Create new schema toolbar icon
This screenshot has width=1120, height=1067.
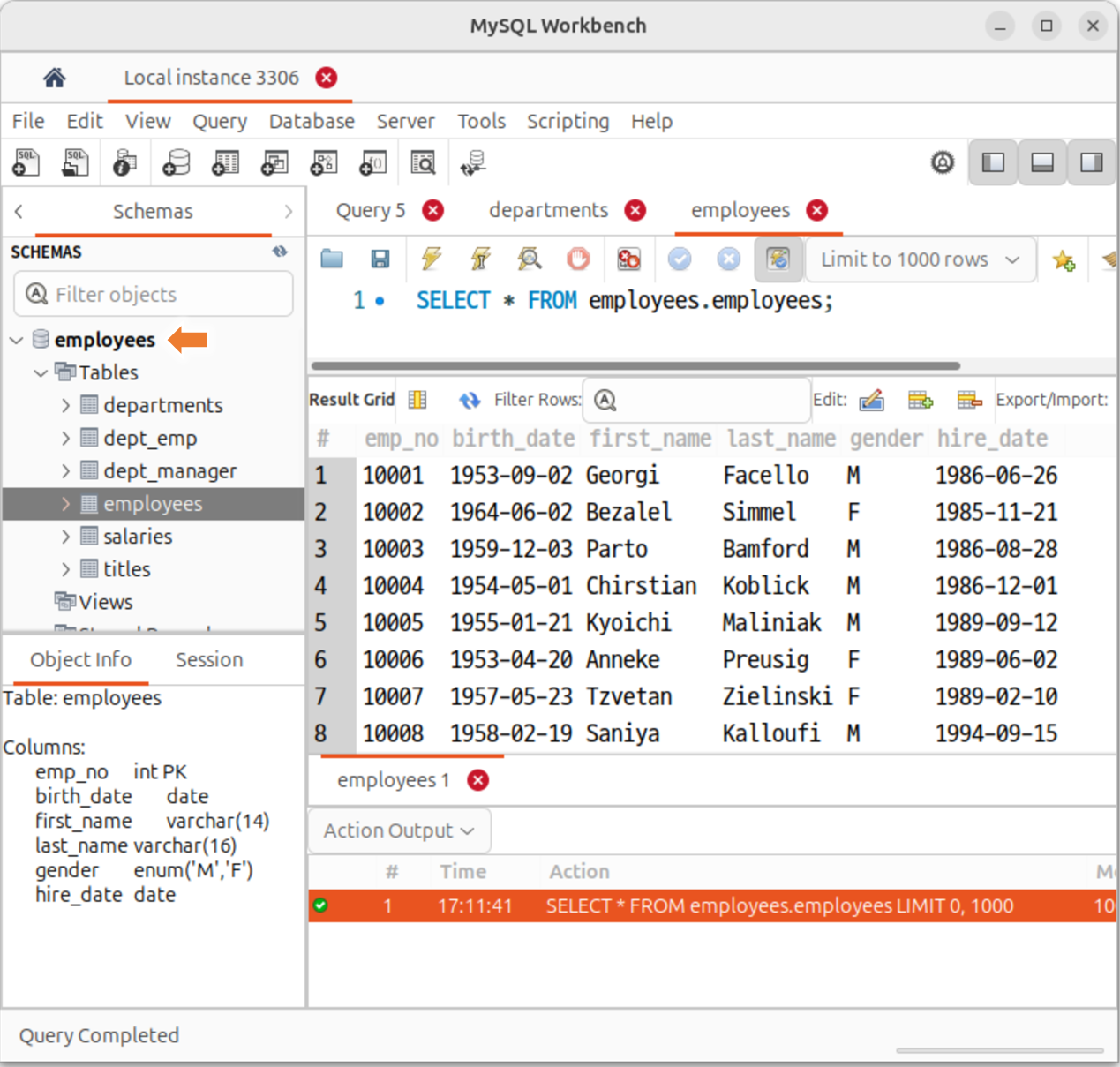tap(176, 162)
